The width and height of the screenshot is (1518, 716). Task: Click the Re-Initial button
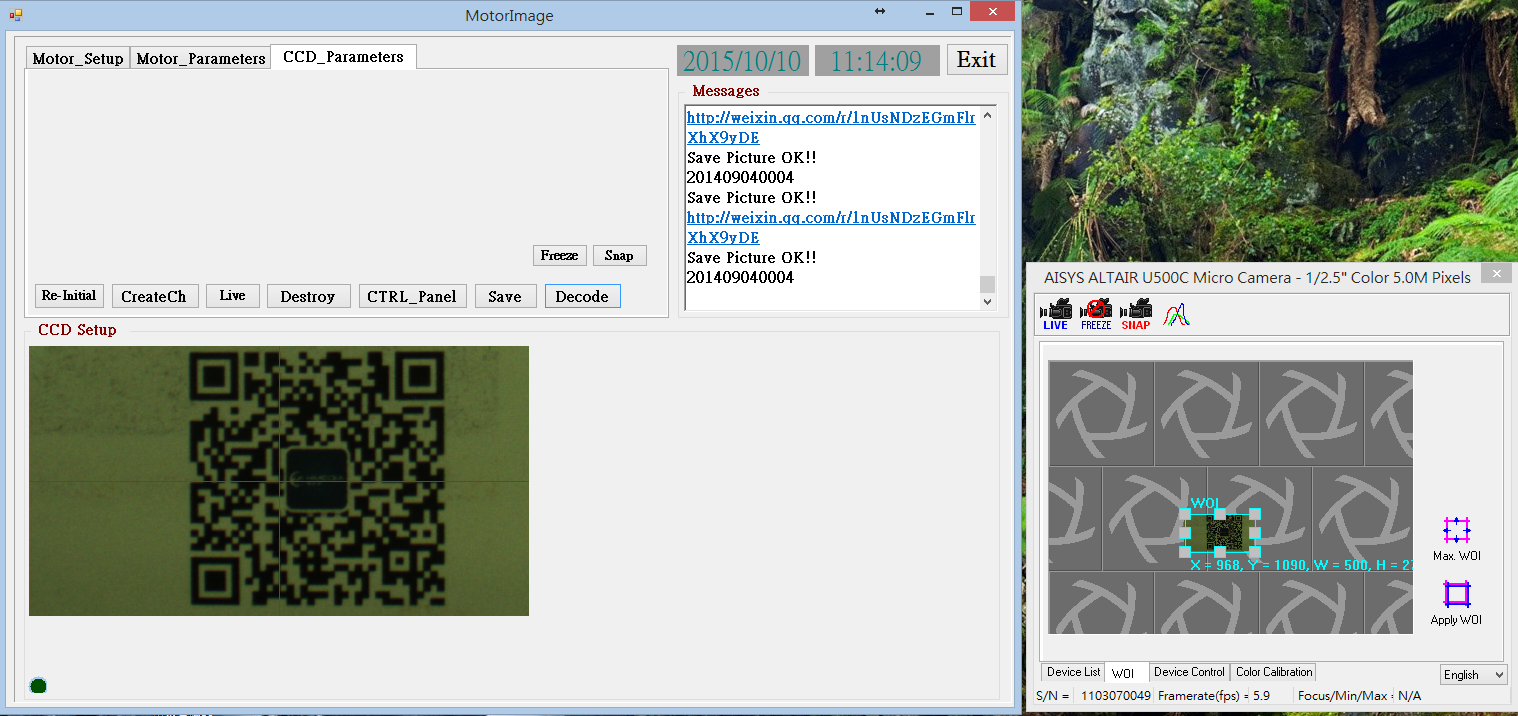point(69,296)
